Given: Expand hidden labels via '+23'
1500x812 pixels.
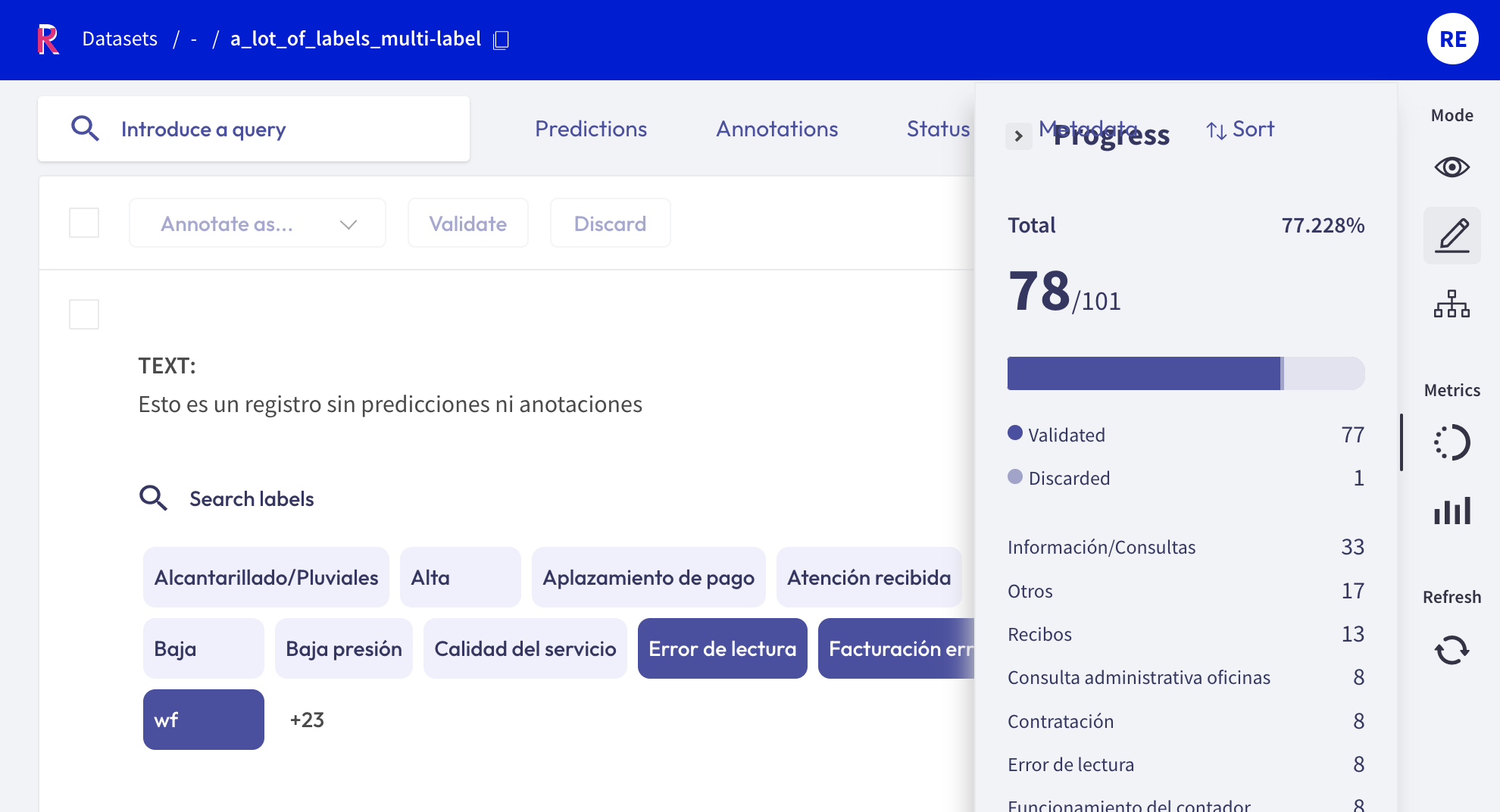Looking at the screenshot, I should click(306, 720).
